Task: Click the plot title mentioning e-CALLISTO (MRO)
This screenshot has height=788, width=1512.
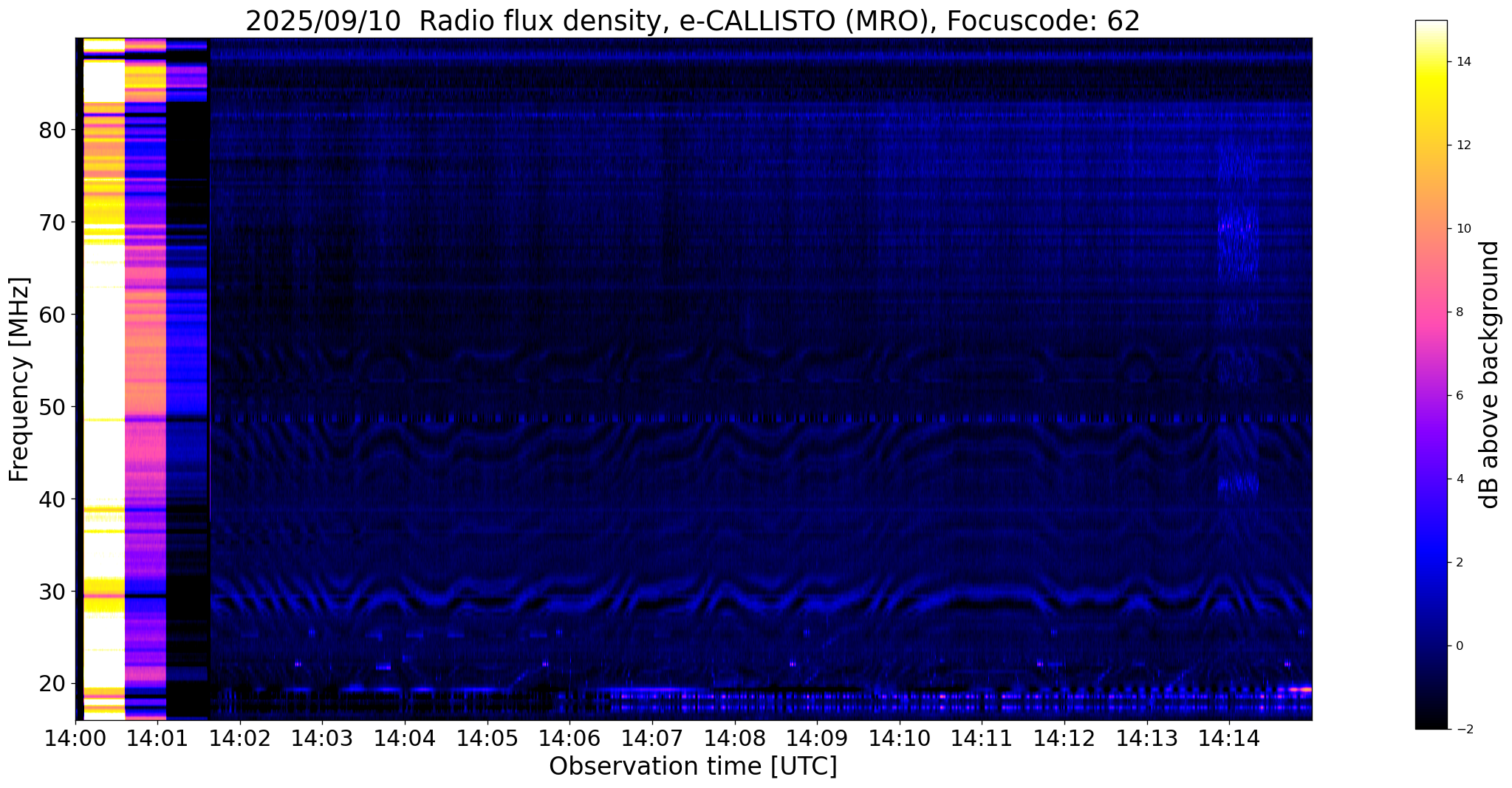Action: 692,21
